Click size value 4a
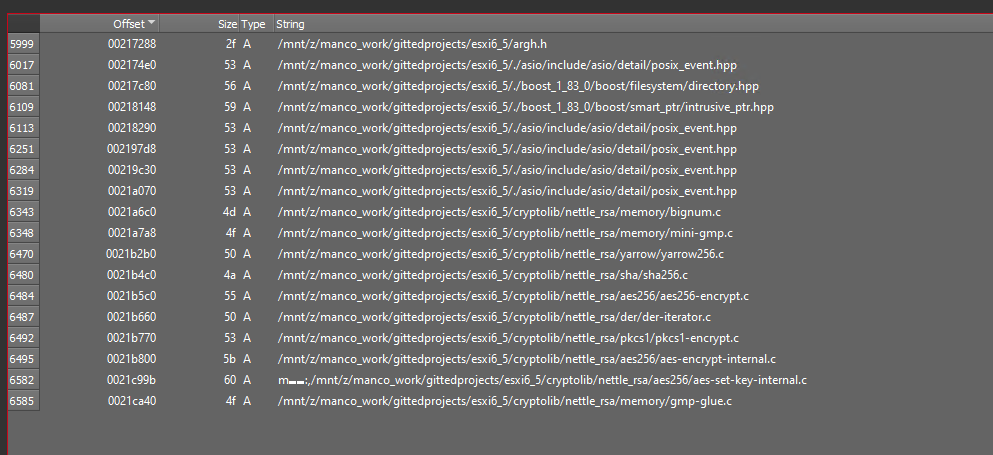This screenshot has height=455, width=993. tap(229, 275)
